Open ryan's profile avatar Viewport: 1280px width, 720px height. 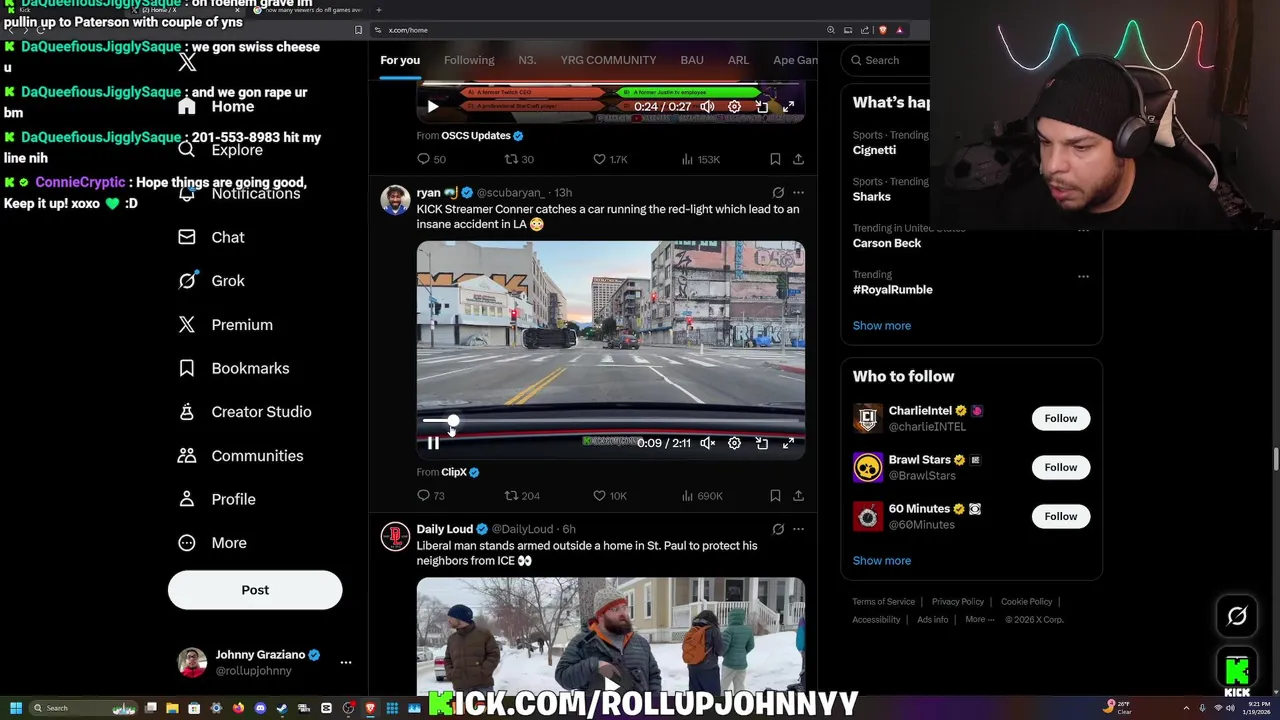click(395, 199)
